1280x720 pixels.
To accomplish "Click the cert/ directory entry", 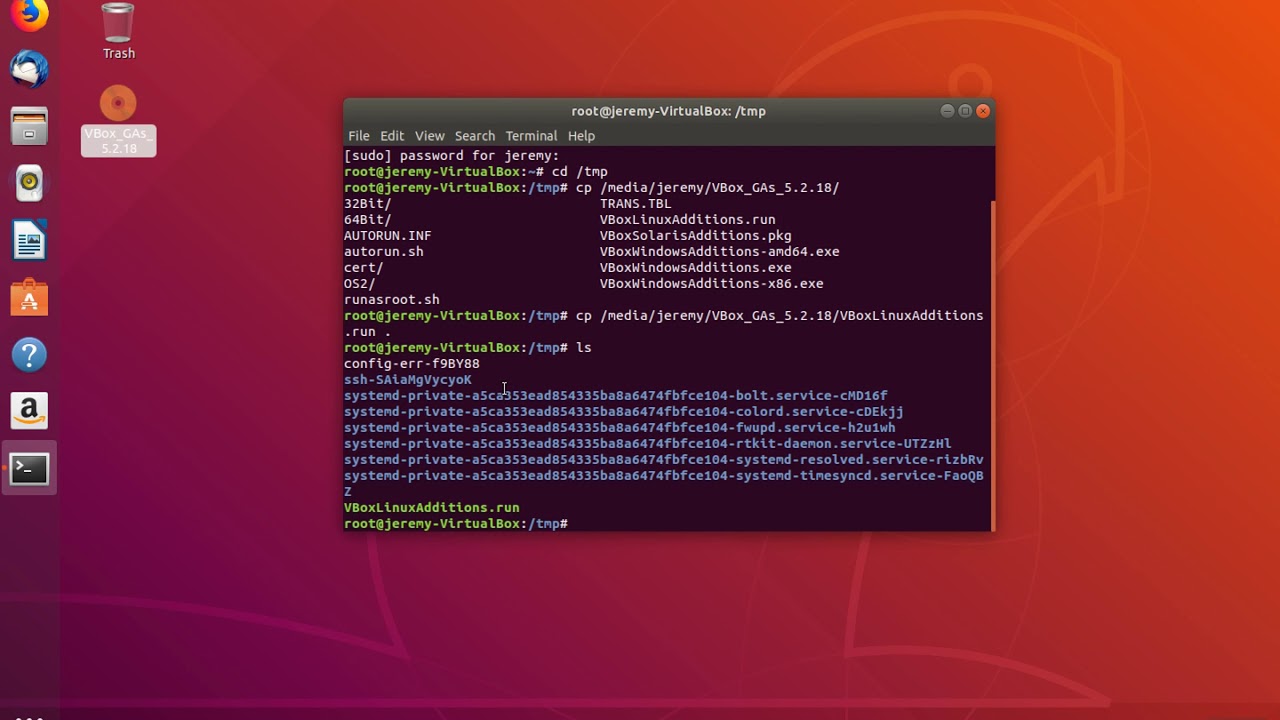I will point(364,268).
